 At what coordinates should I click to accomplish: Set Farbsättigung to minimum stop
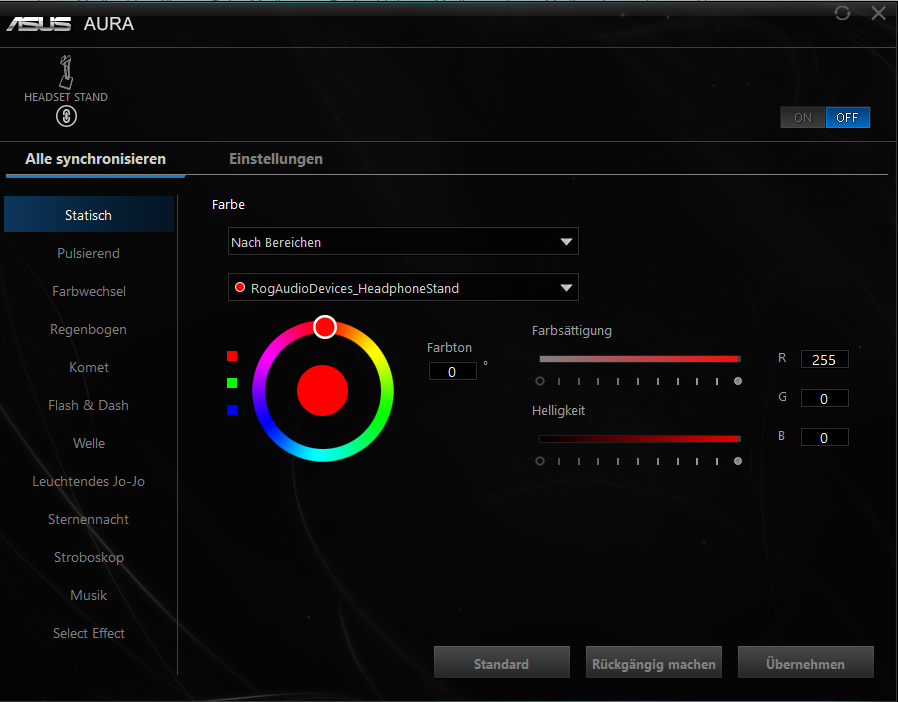pos(539,381)
